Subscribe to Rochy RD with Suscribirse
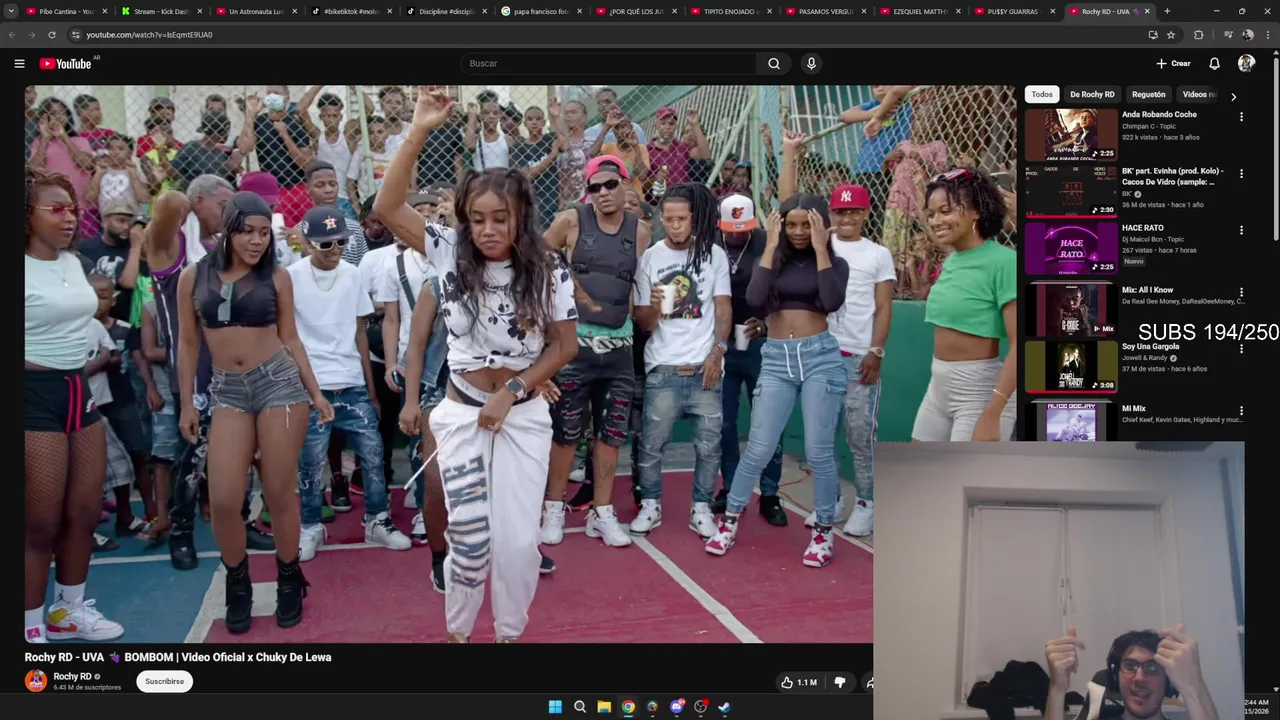Screen dimensions: 1280x720 (164, 681)
